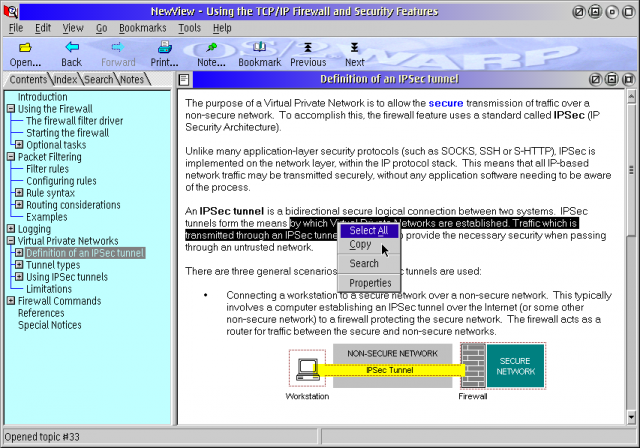Select the 'Special Notices' topic
640x448 pixels.
coord(49,325)
